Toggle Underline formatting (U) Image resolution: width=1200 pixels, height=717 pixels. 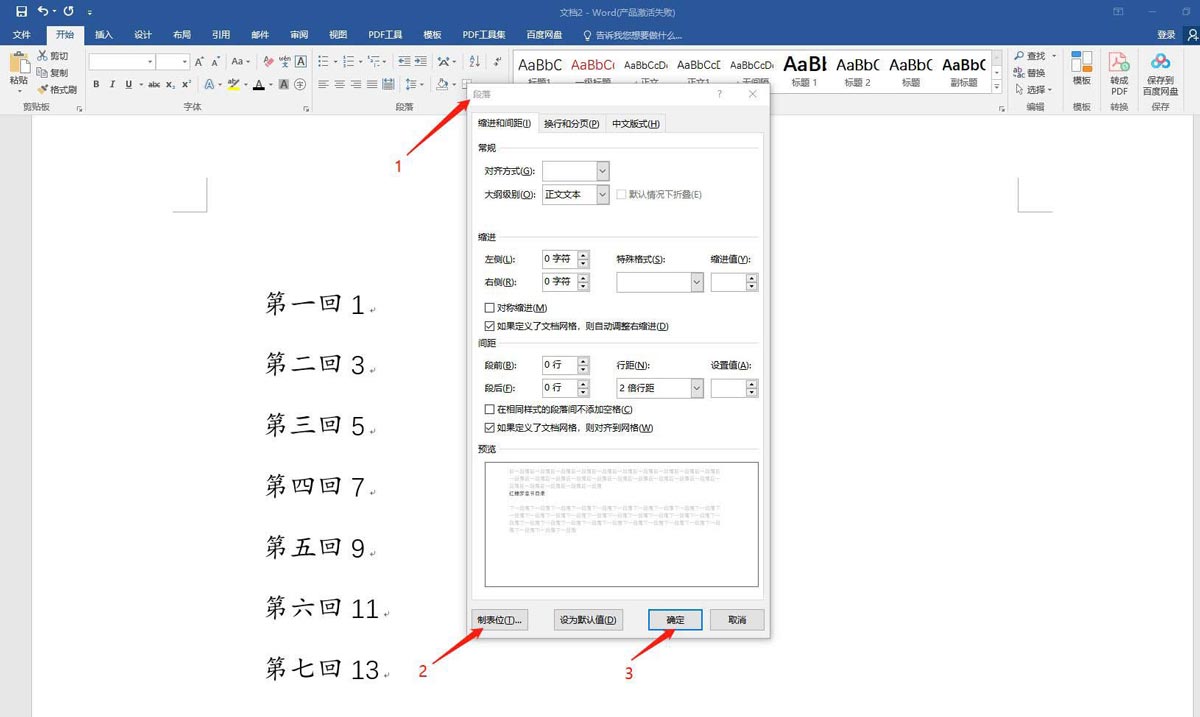(x=130, y=85)
